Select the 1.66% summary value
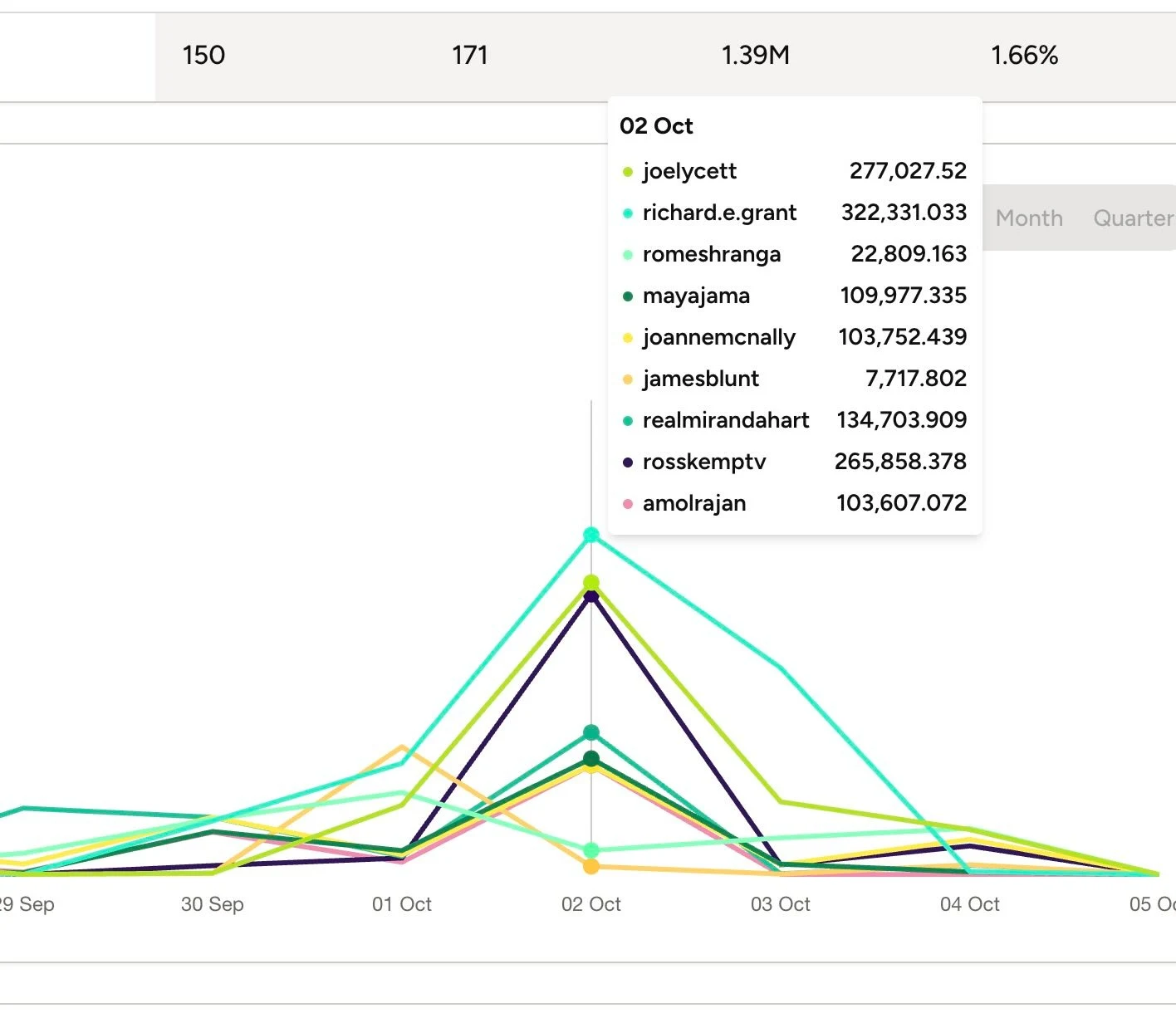 (x=1024, y=56)
